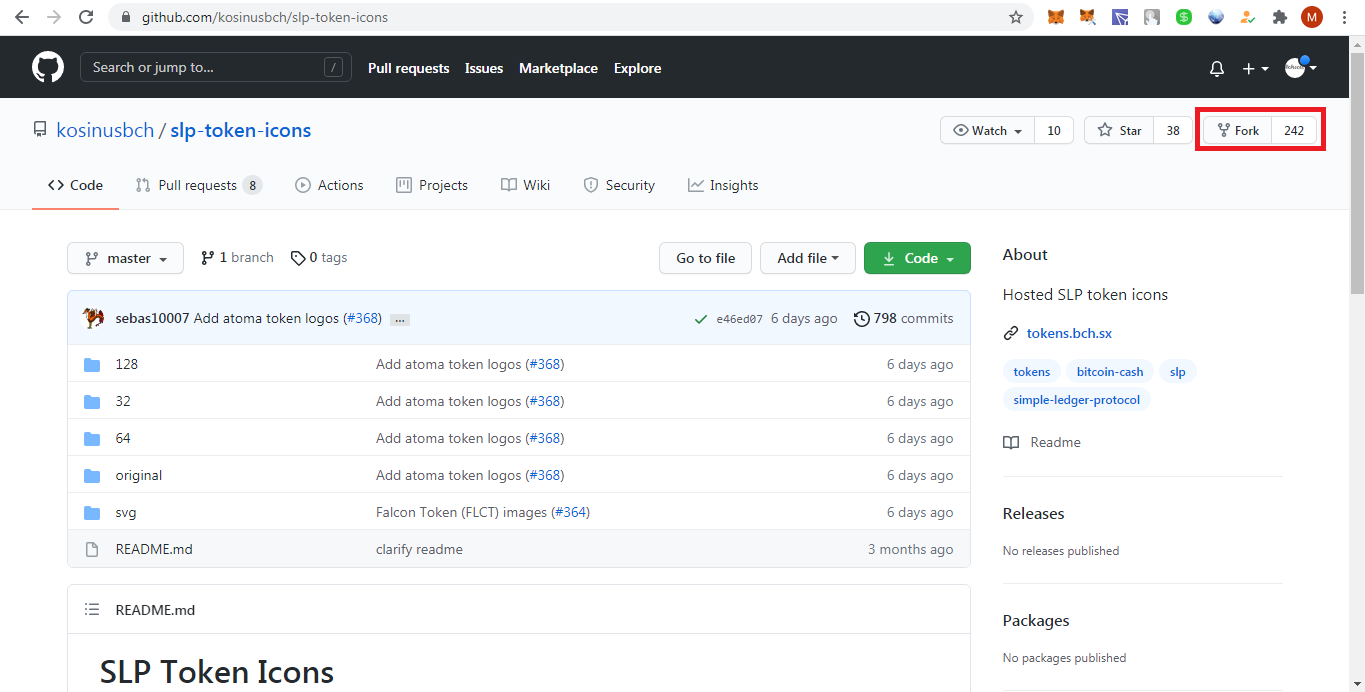Image resolution: width=1365 pixels, height=692 pixels.
Task: Focus the Search or jump to field
Action: (216, 67)
